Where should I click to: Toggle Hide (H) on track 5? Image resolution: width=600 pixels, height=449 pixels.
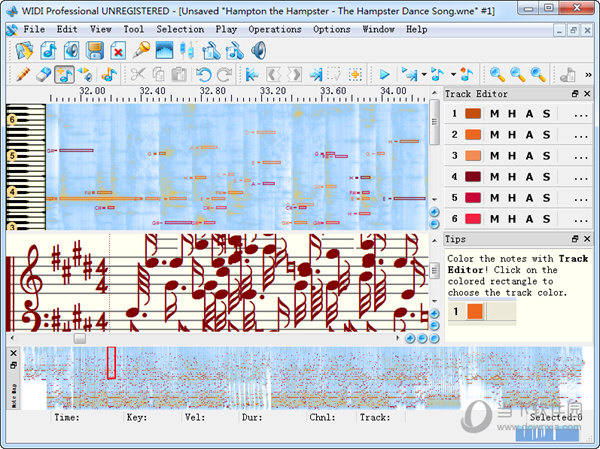pyautogui.click(x=512, y=198)
